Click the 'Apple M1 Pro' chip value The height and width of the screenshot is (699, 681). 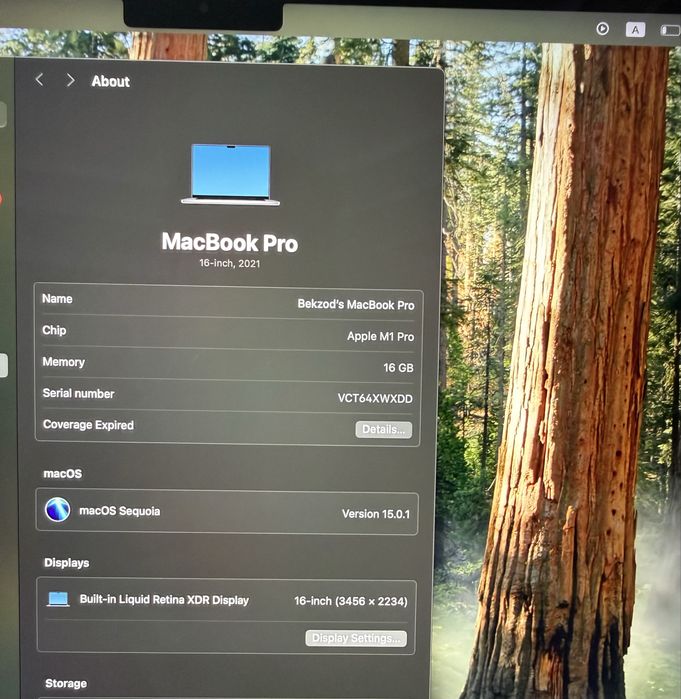point(380,337)
